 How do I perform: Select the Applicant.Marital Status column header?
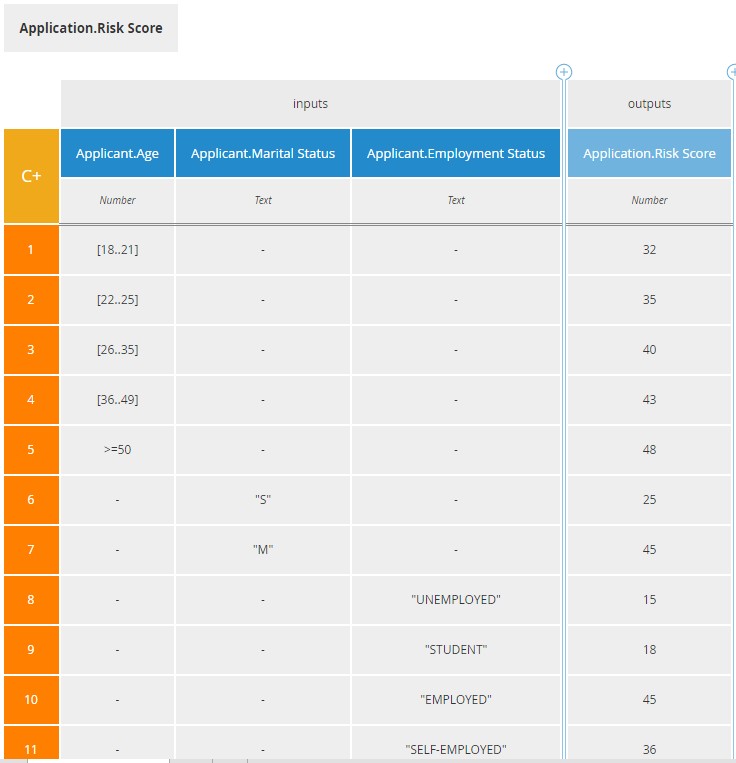pyautogui.click(x=263, y=154)
